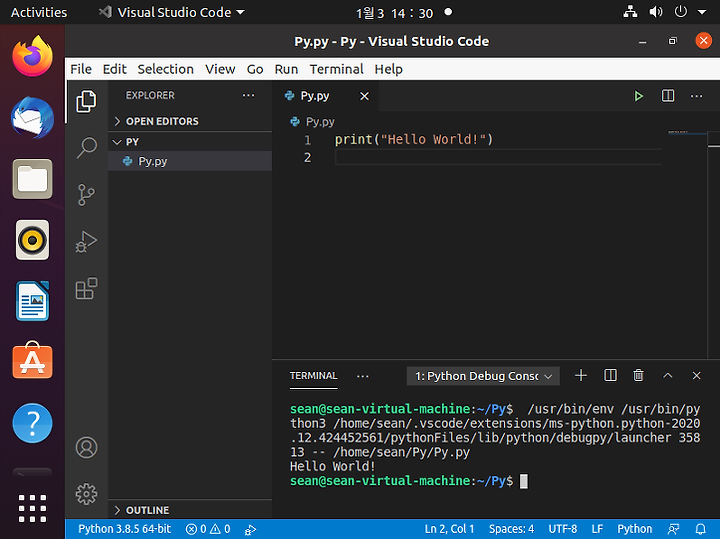Open notifications bell in status bar
This screenshot has height=539, width=720.
701,529
